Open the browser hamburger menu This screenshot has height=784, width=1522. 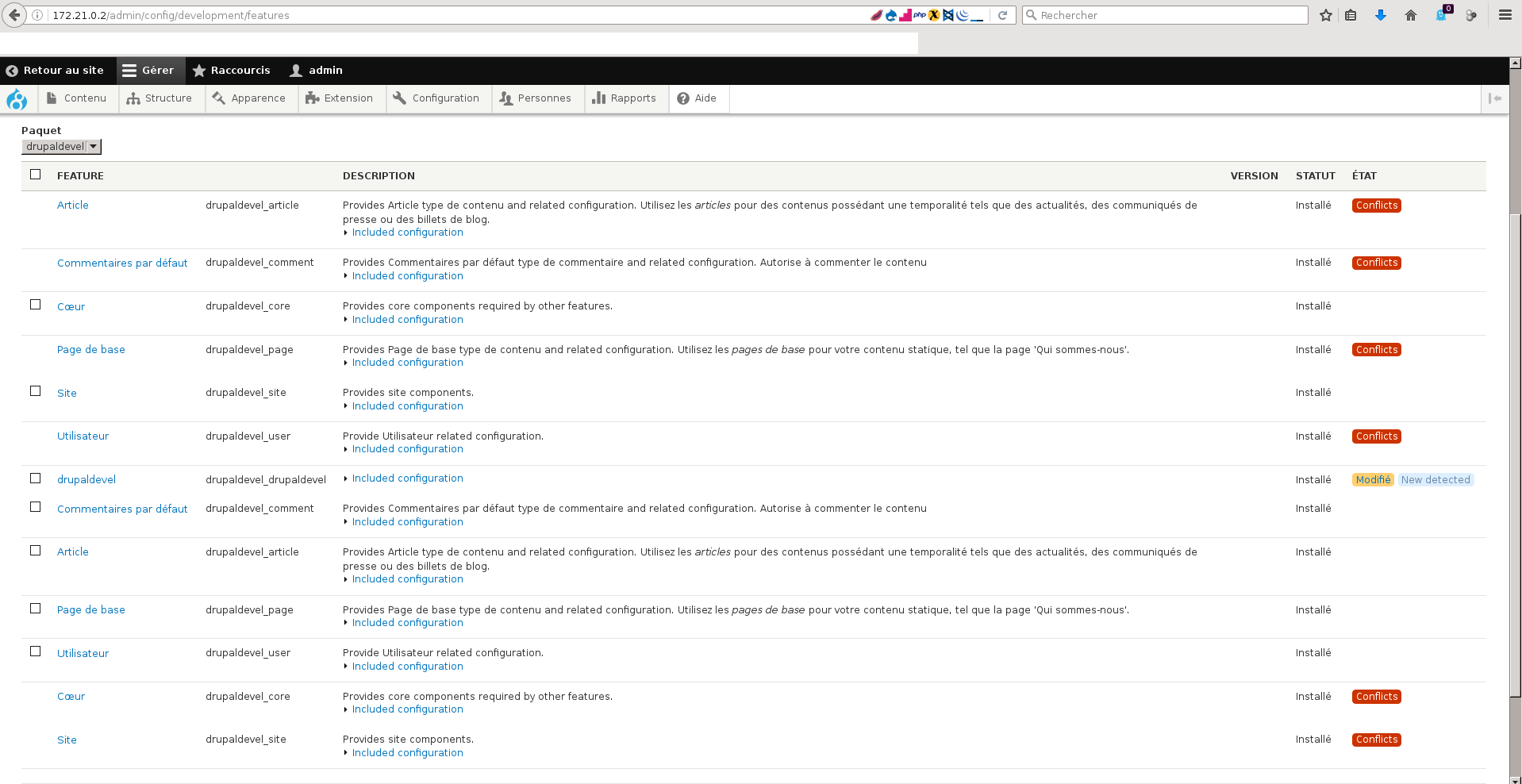click(x=1505, y=15)
